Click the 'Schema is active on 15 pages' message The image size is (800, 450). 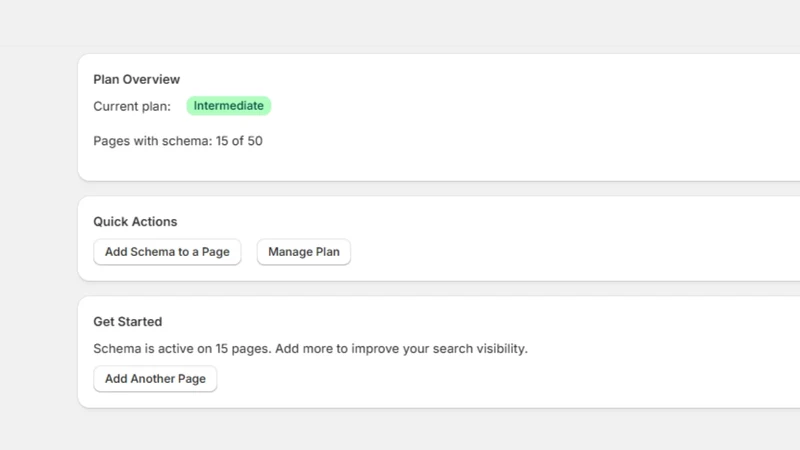tap(310, 348)
